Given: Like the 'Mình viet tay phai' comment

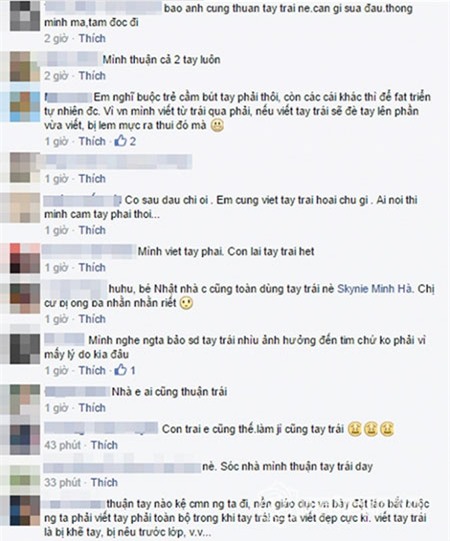Looking at the screenshot, I should pyautogui.click(x=92, y=267).
